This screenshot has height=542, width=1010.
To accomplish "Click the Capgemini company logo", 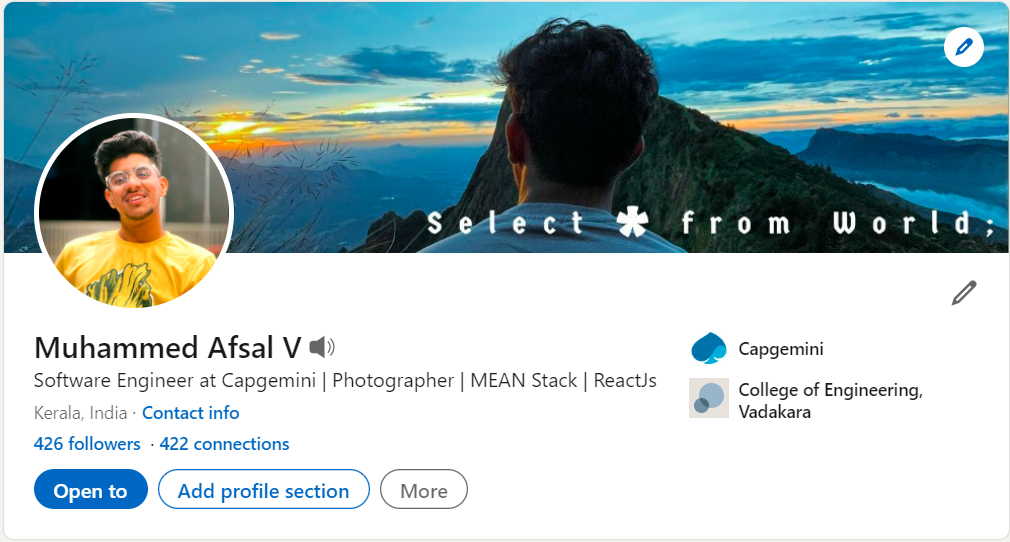I will 708,349.
